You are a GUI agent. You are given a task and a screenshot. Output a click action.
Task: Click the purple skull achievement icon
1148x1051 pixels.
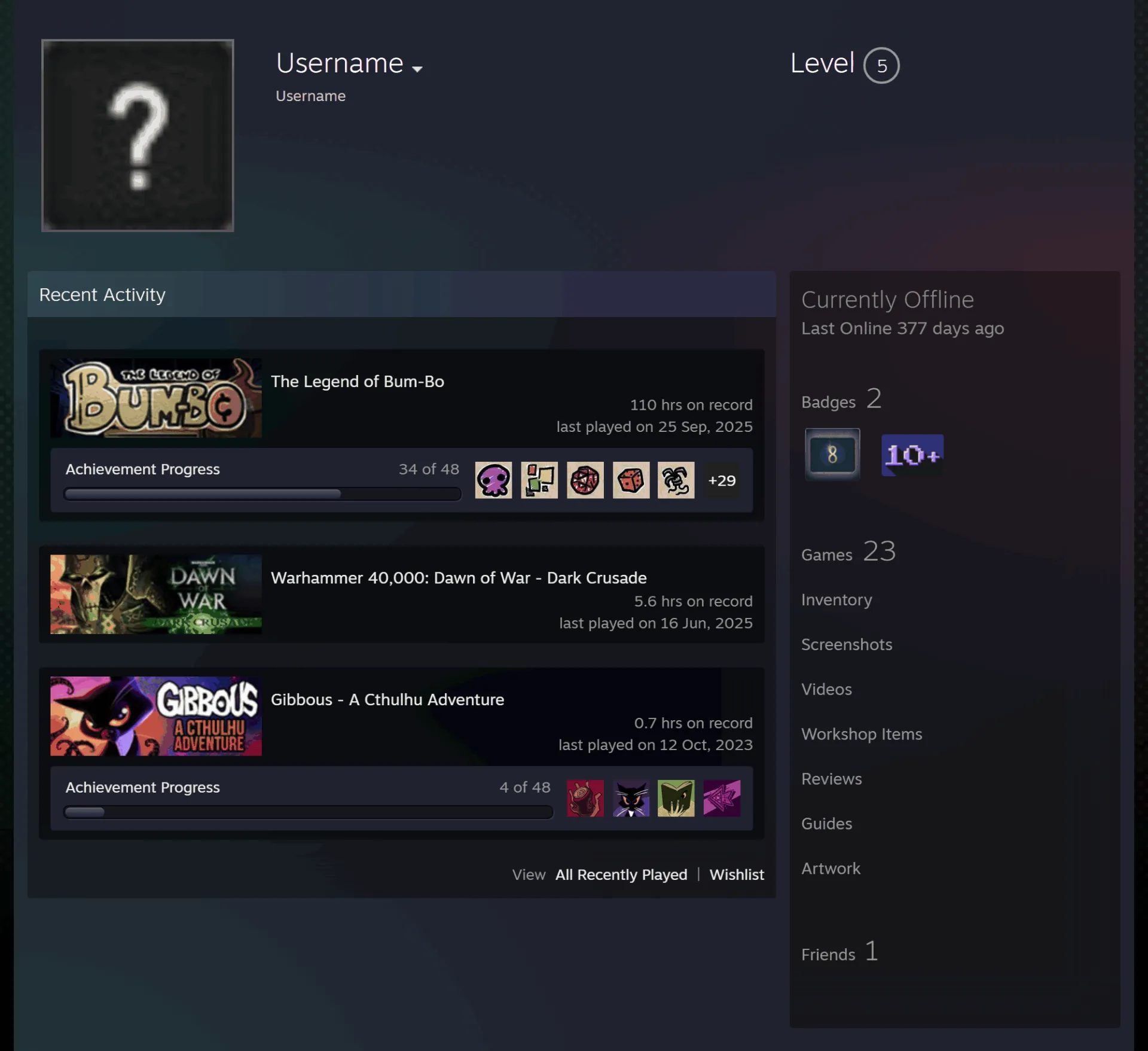[493, 480]
